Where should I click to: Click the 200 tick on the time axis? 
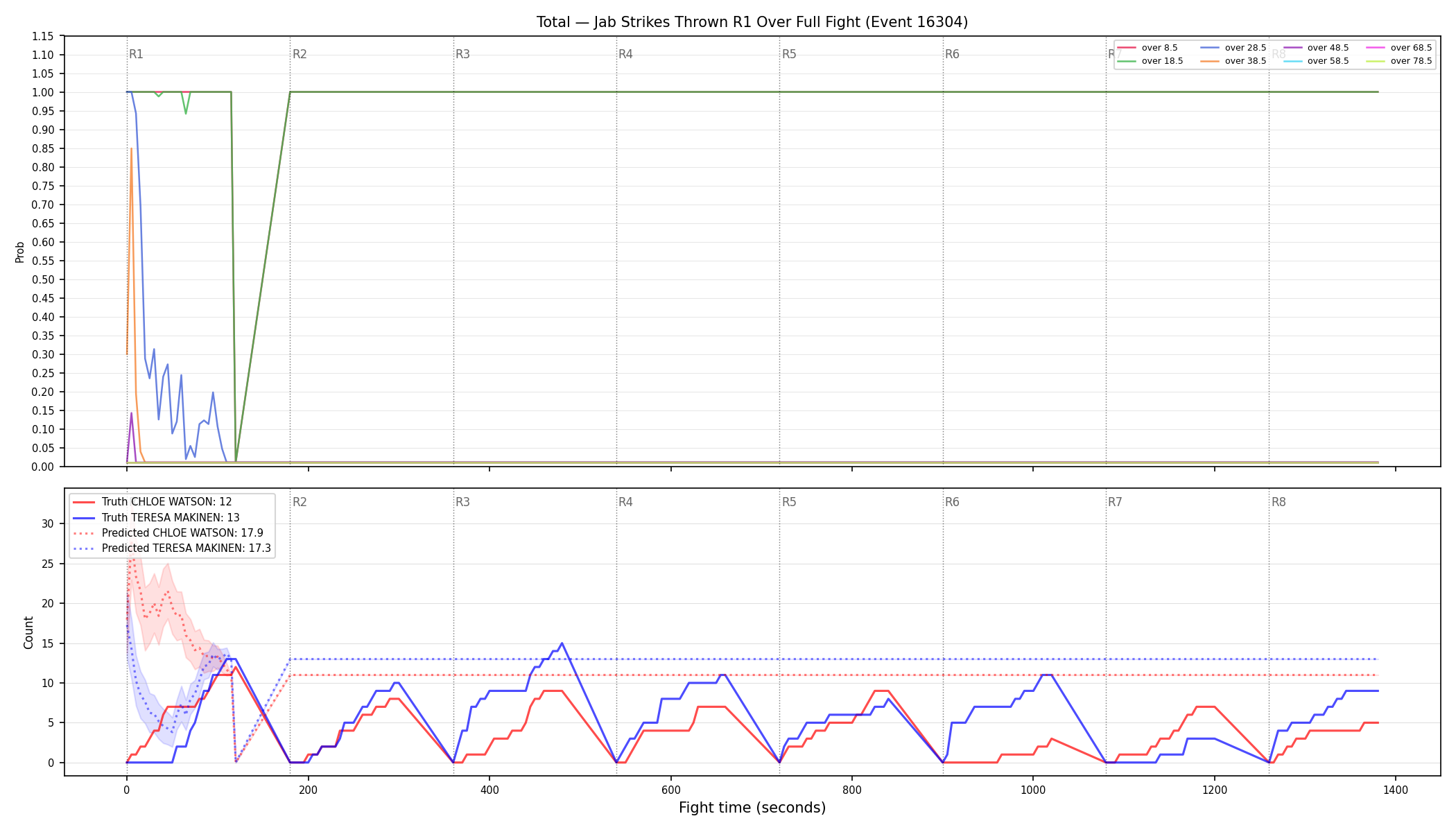tap(308, 789)
